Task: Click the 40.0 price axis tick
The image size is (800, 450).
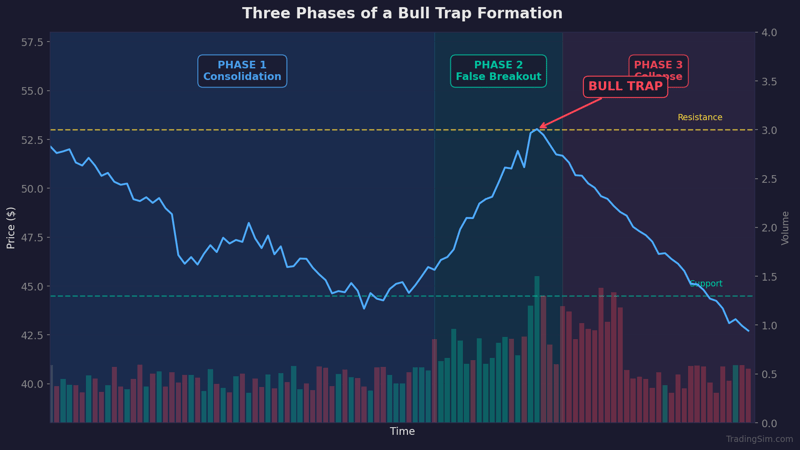Action: point(33,384)
